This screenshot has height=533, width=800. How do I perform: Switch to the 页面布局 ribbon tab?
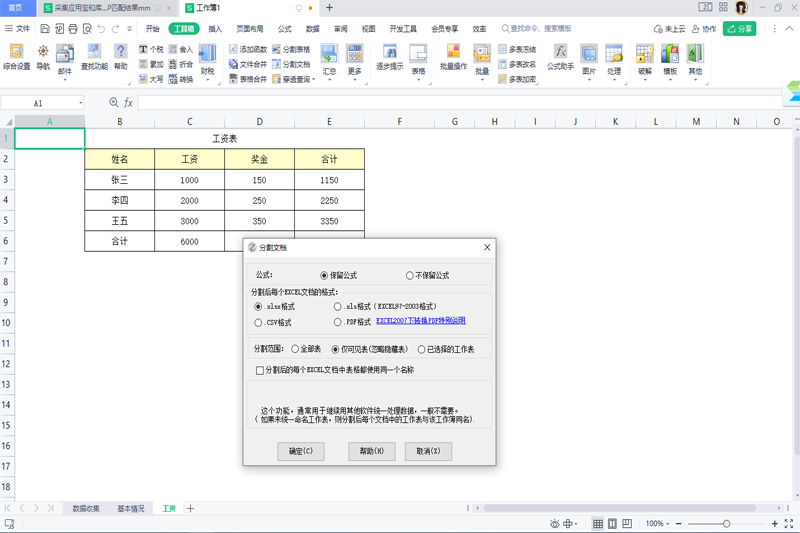pos(250,29)
